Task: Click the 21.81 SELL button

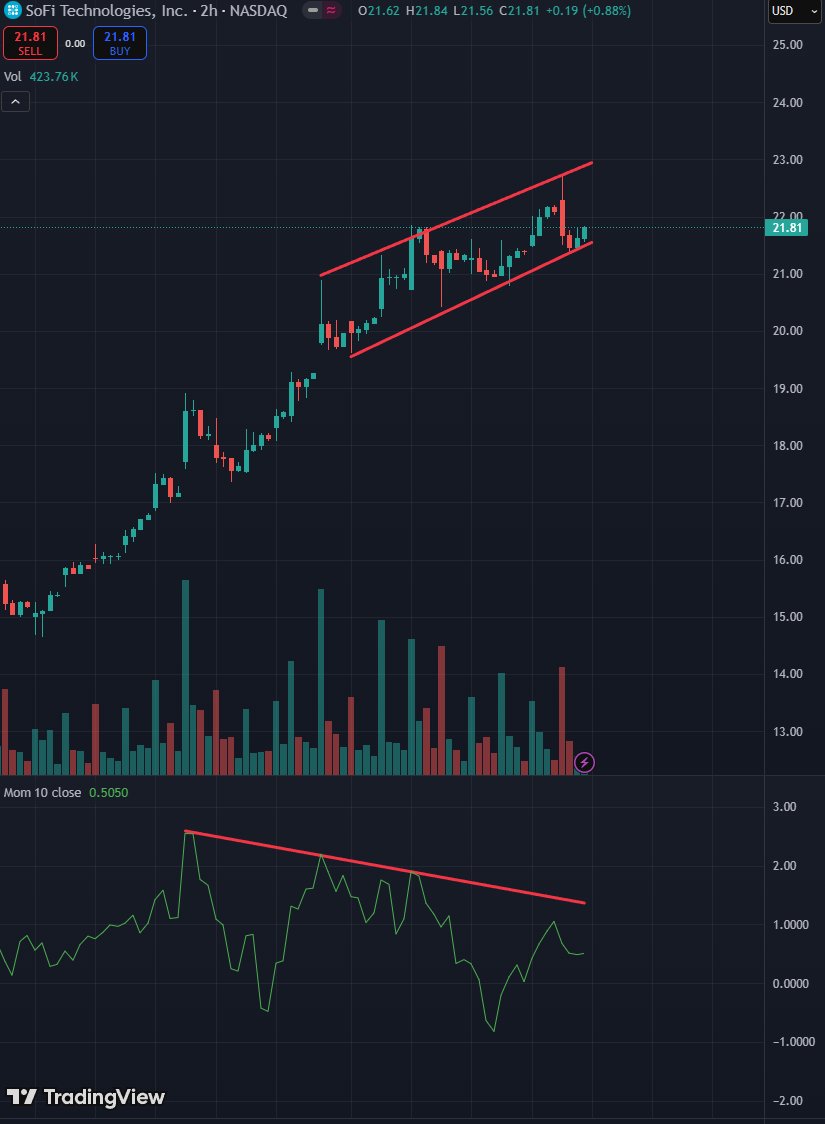Action: coord(30,43)
